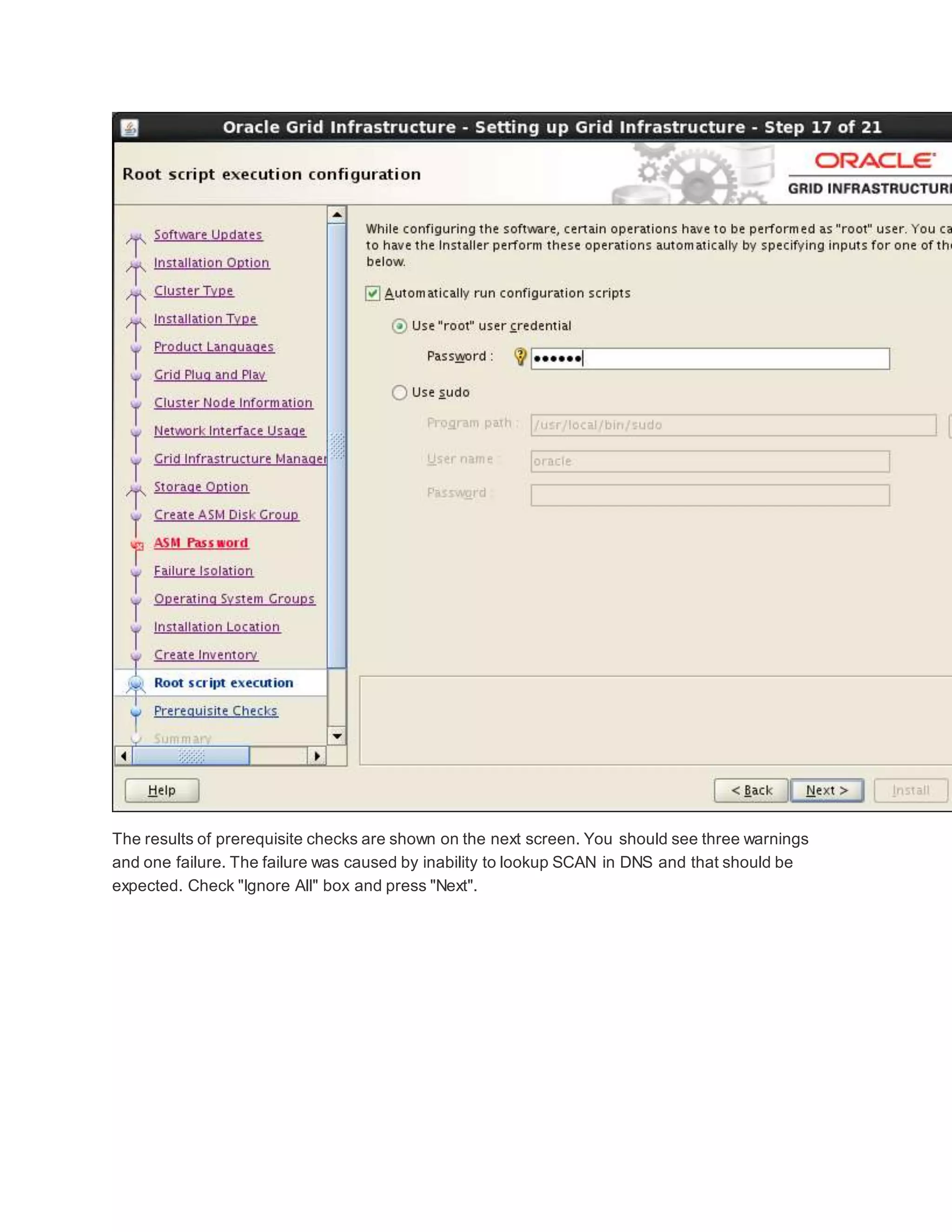
Task: Go to Grid Plug and Play step
Action: [210, 375]
